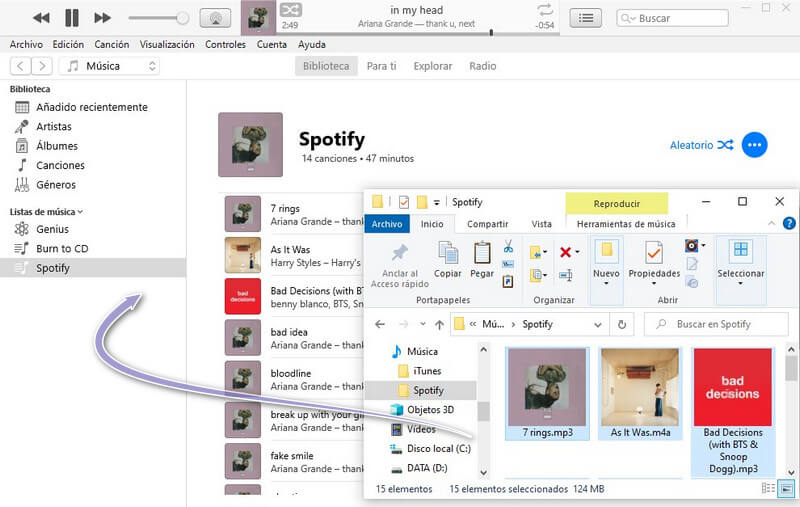Open the Nuevo dropdown button
800x507 pixels.
(x=606, y=268)
